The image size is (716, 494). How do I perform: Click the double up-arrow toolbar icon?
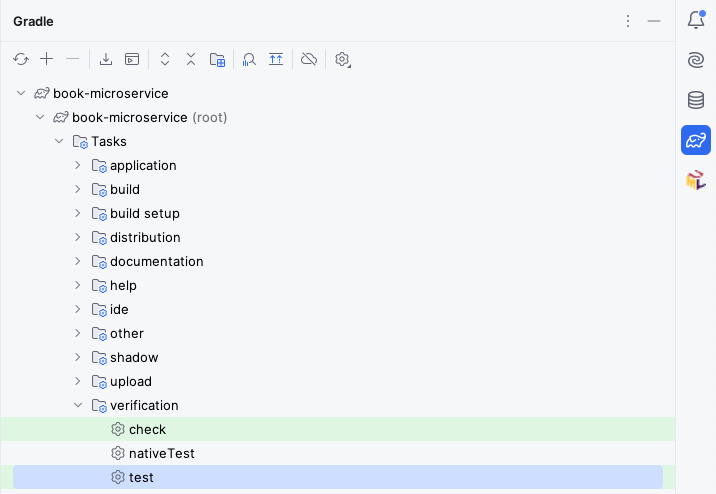(276, 59)
